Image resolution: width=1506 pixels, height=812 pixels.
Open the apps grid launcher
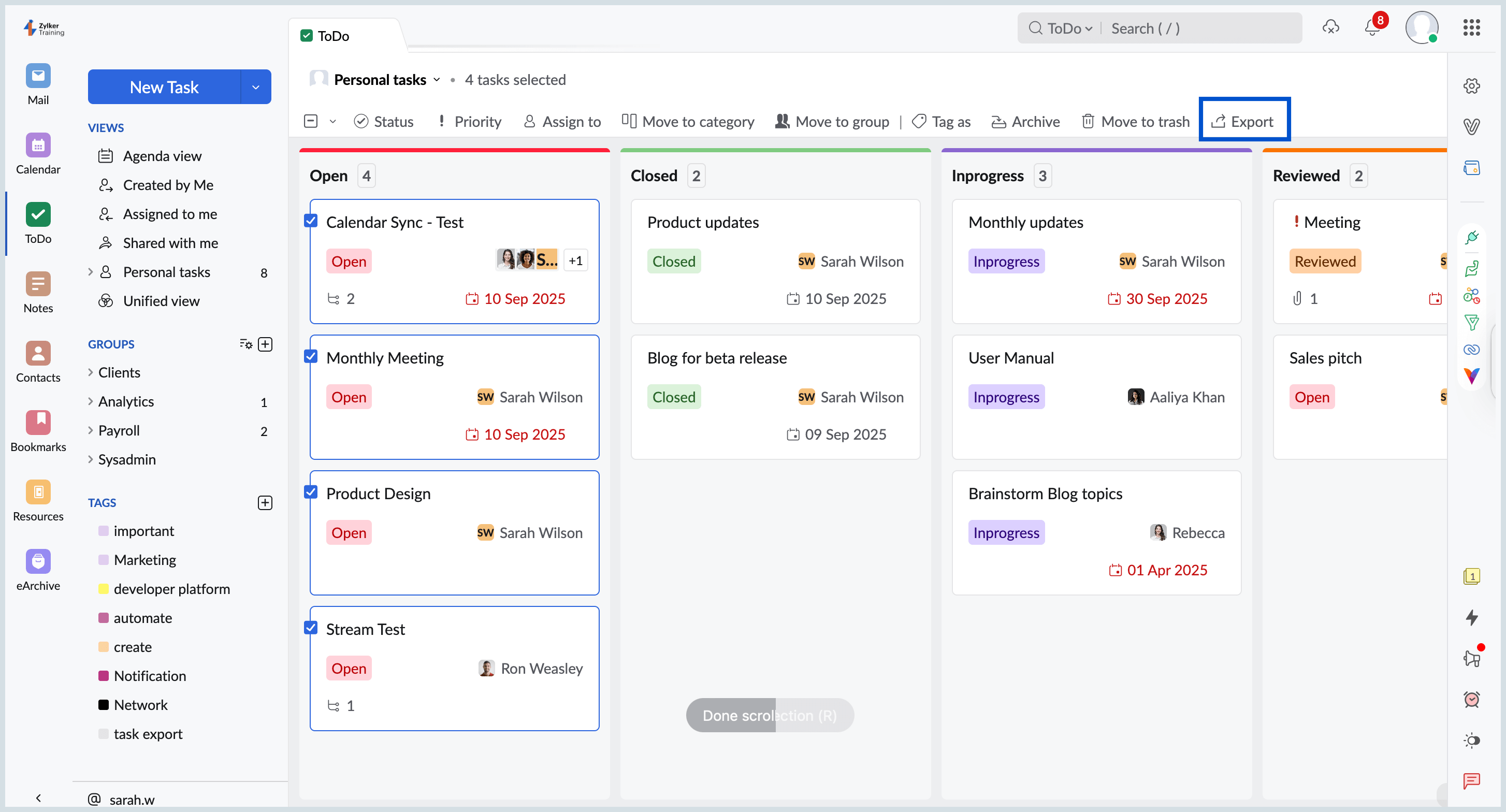(1471, 27)
